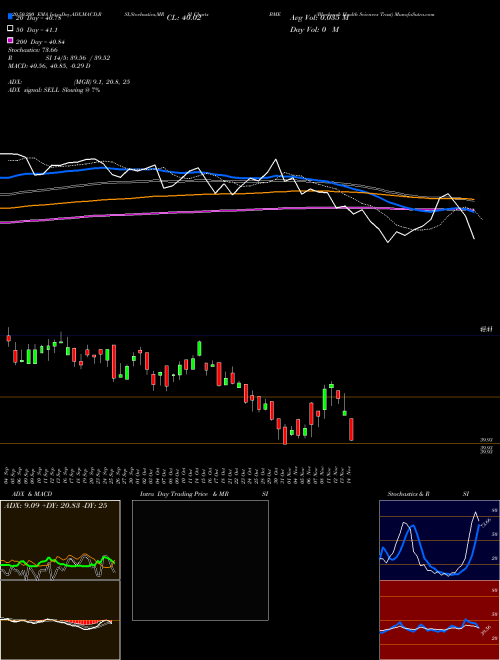Click the 'ADX: 9.09 +DY: 20.83 -DY: 25' readout
Image resolution: width=500 pixels, height=660 pixels.
click(x=56, y=506)
